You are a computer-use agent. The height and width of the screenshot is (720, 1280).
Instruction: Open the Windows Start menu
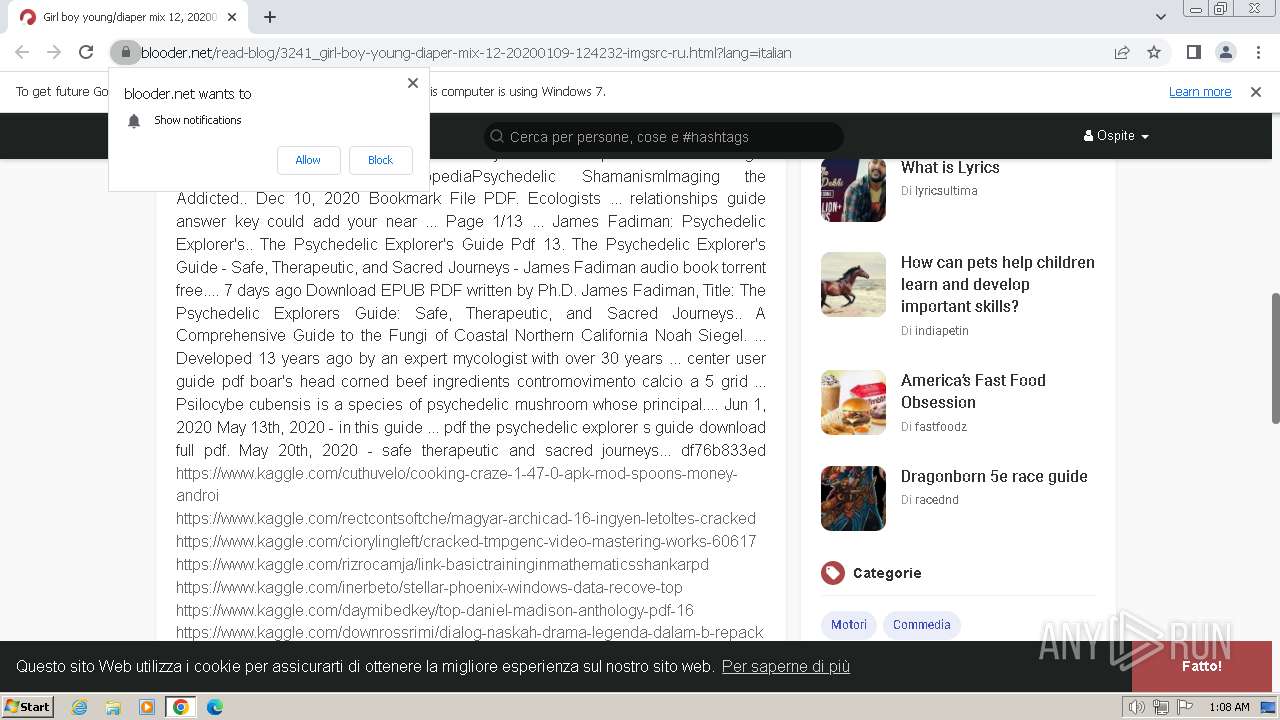(x=28, y=706)
